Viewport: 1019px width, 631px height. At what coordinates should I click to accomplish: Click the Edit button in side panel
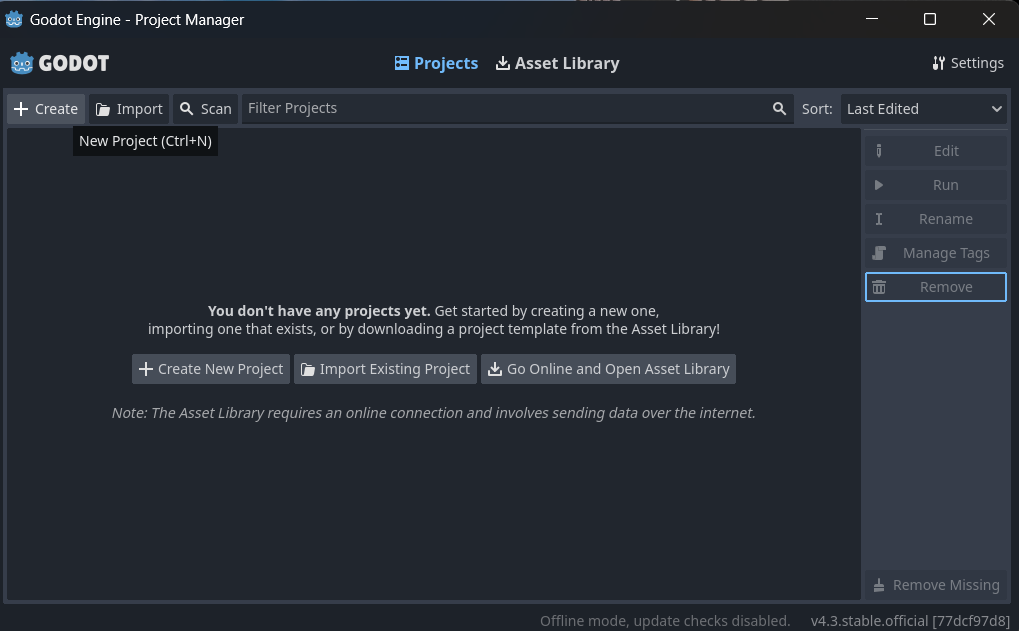(936, 151)
